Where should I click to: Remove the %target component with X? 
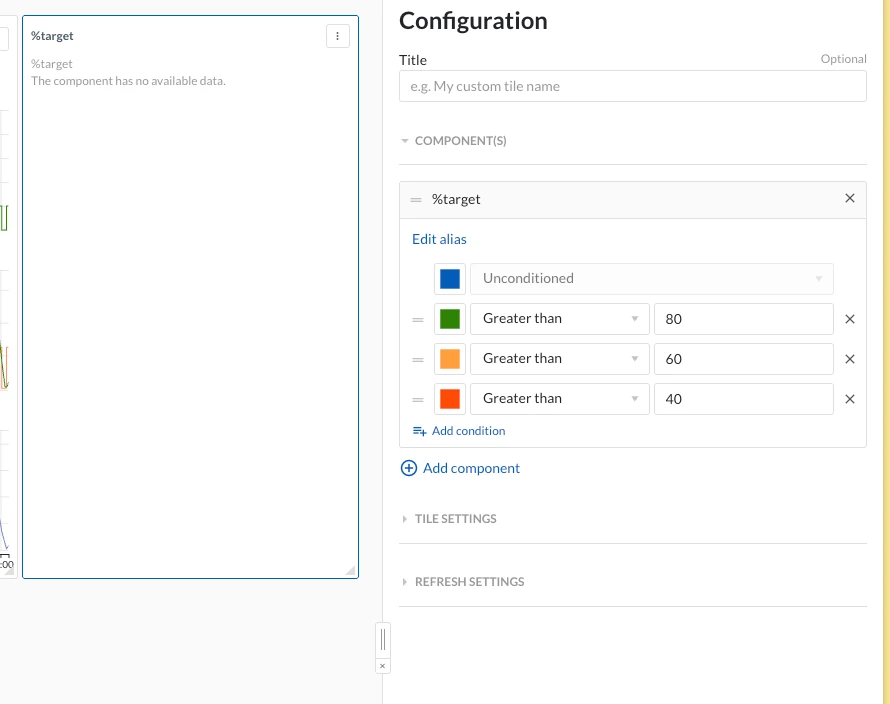pyautogui.click(x=850, y=199)
